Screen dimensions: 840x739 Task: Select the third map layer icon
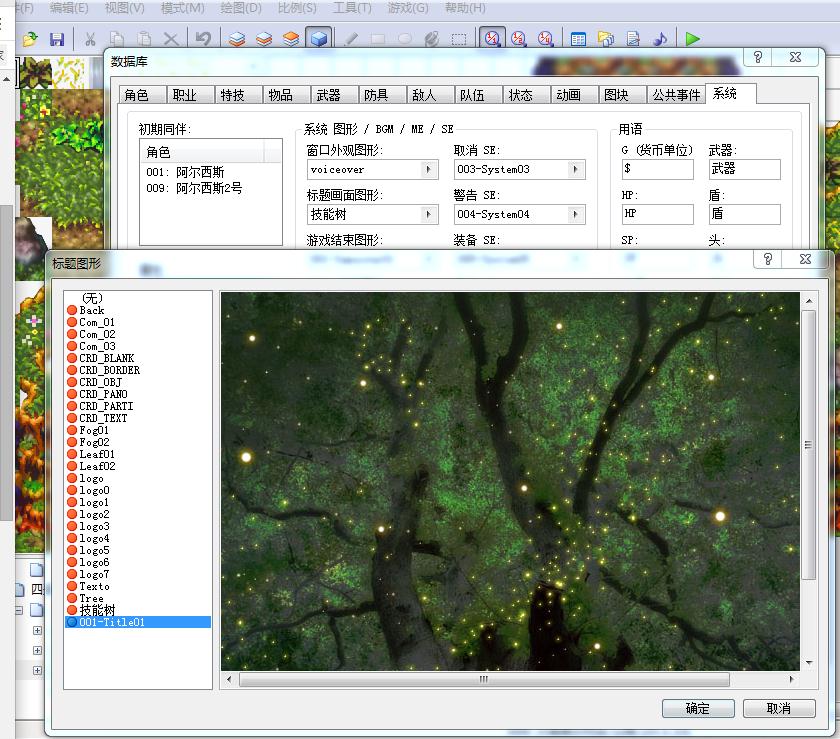(x=291, y=39)
